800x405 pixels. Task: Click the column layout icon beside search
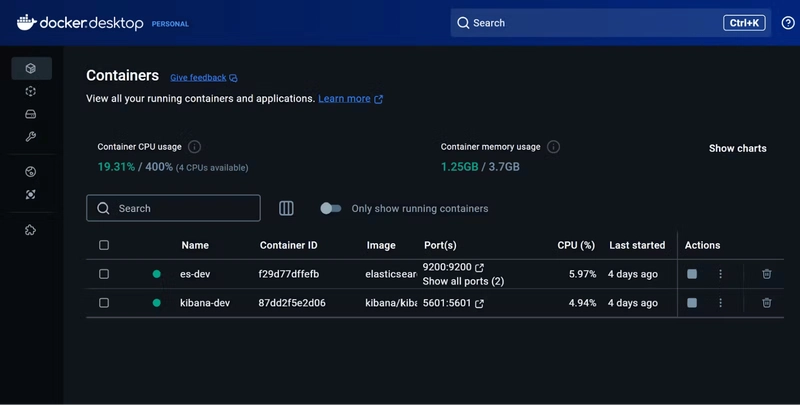click(286, 208)
